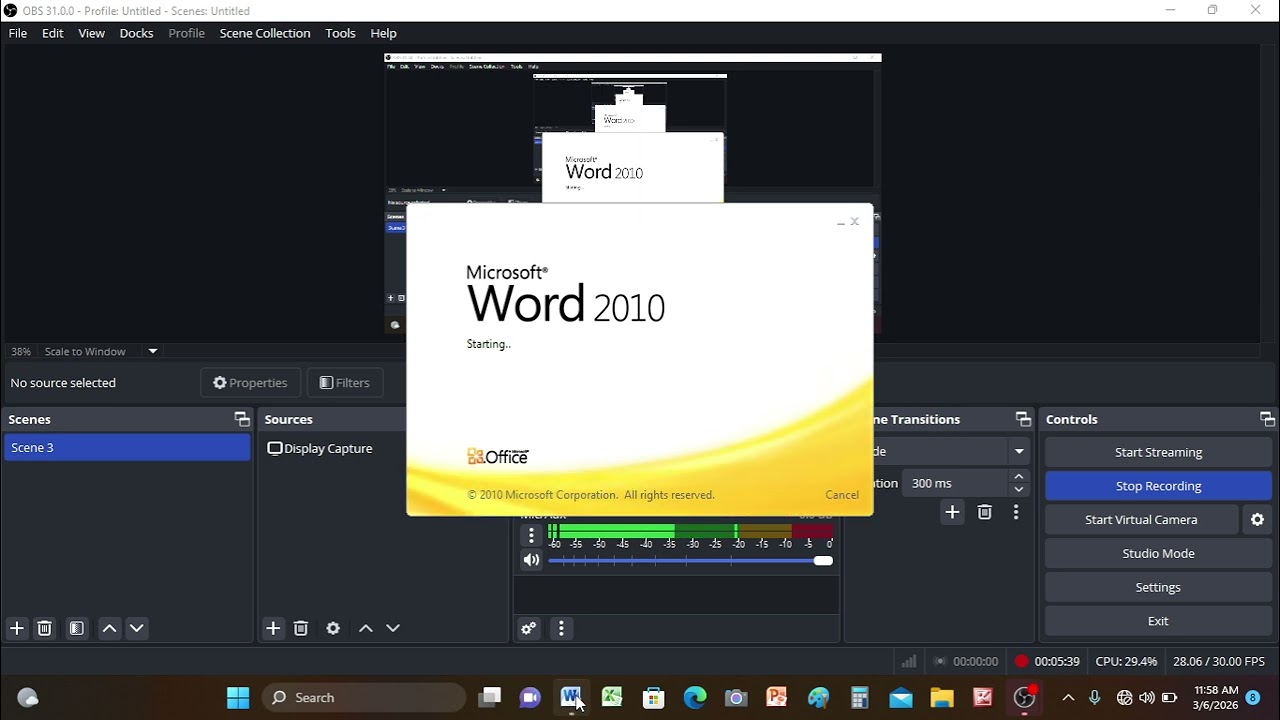The image size is (1280, 720).
Task: Increase transition duration with up arrow
Action: tap(1019, 477)
